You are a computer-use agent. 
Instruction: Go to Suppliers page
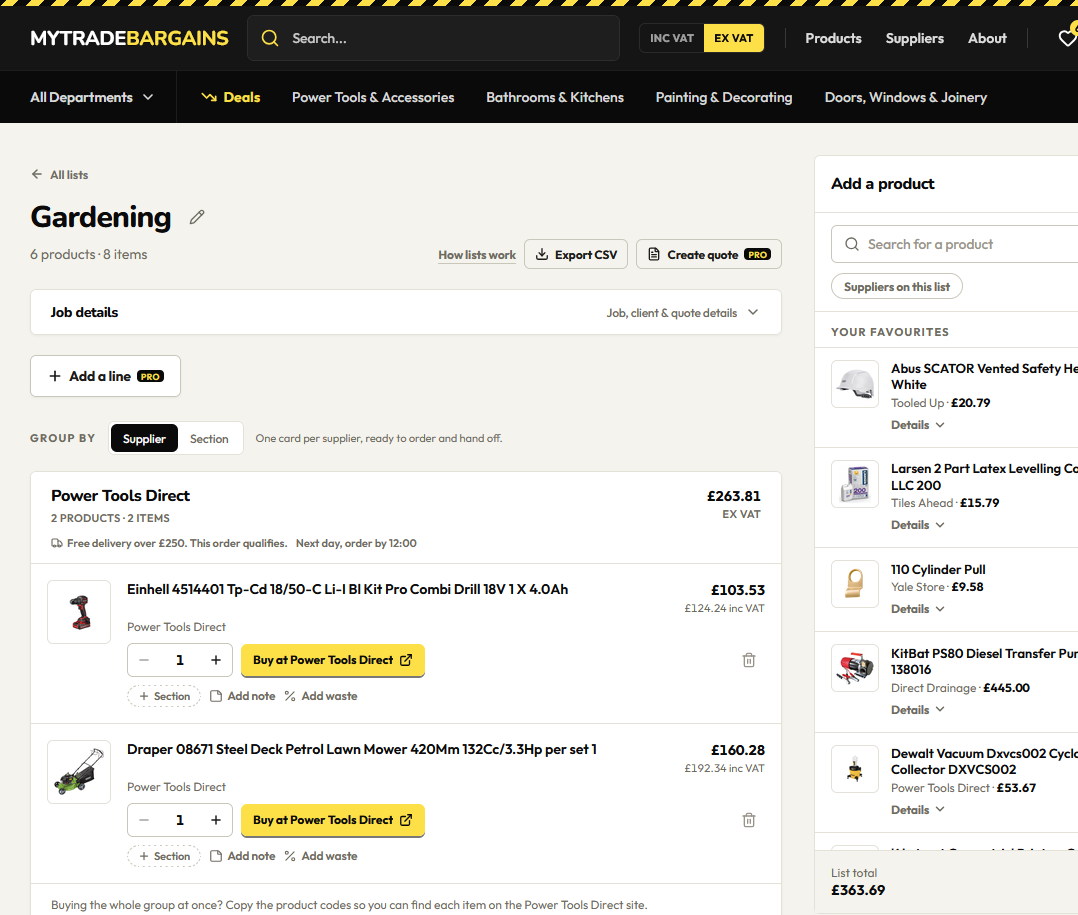[914, 38]
